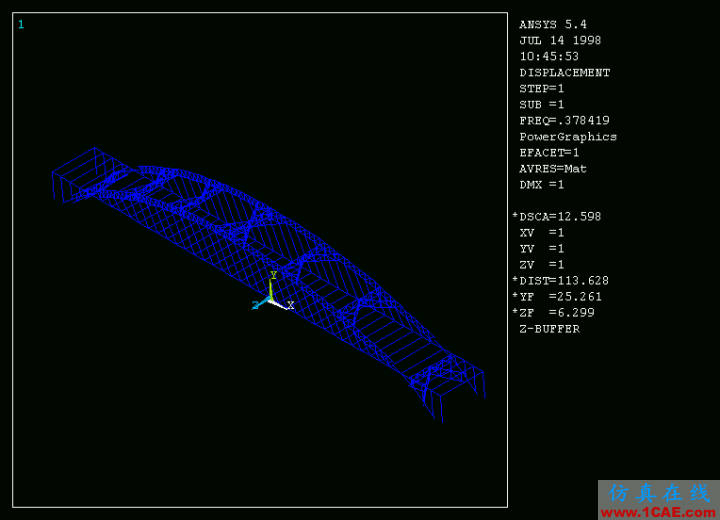Click the Chinese watermark logo text
Image resolution: width=720 pixels, height=520 pixels.
click(658, 493)
